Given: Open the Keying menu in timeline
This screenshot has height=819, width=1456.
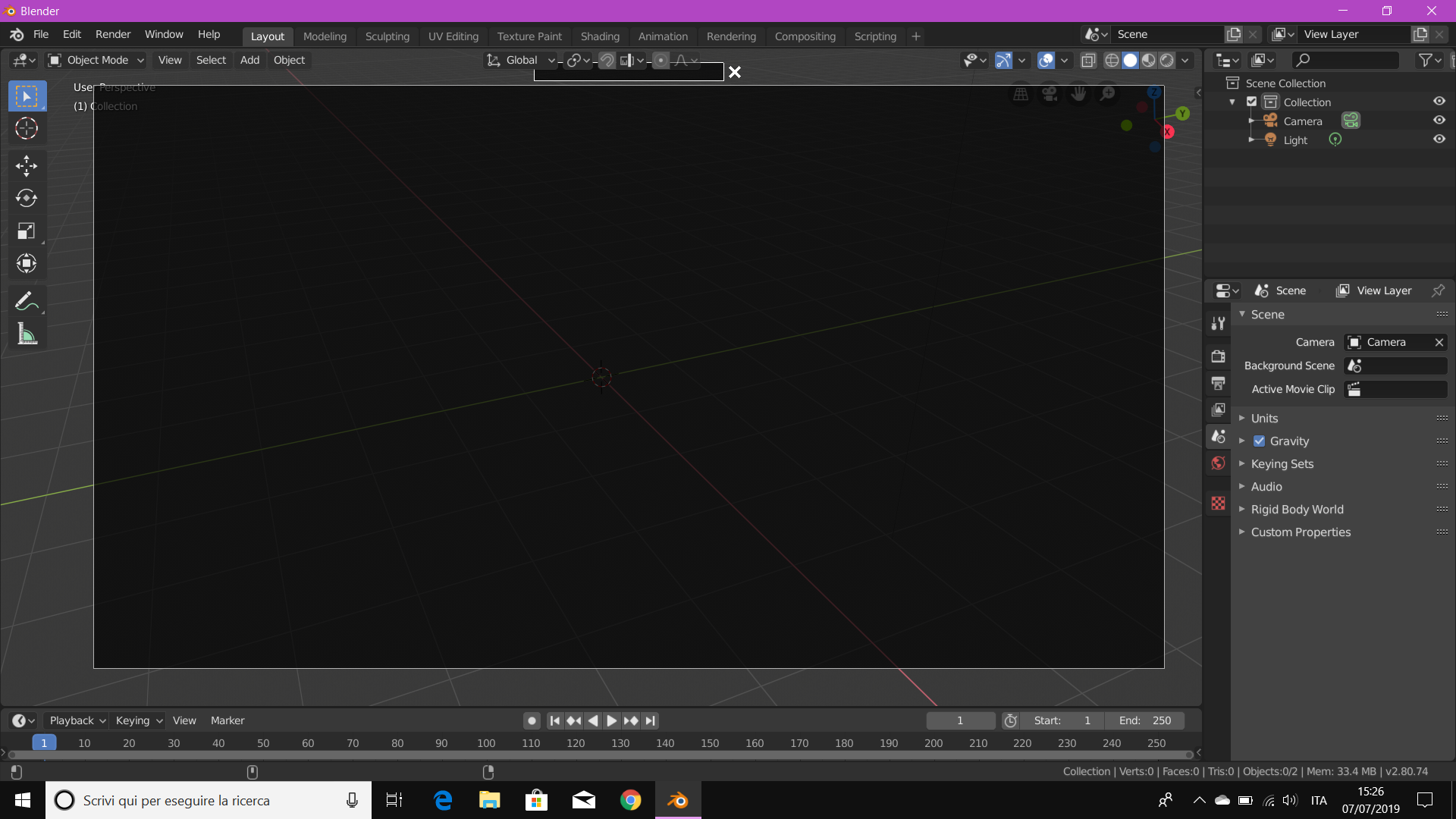Looking at the screenshot, I should tap(139, 720).
